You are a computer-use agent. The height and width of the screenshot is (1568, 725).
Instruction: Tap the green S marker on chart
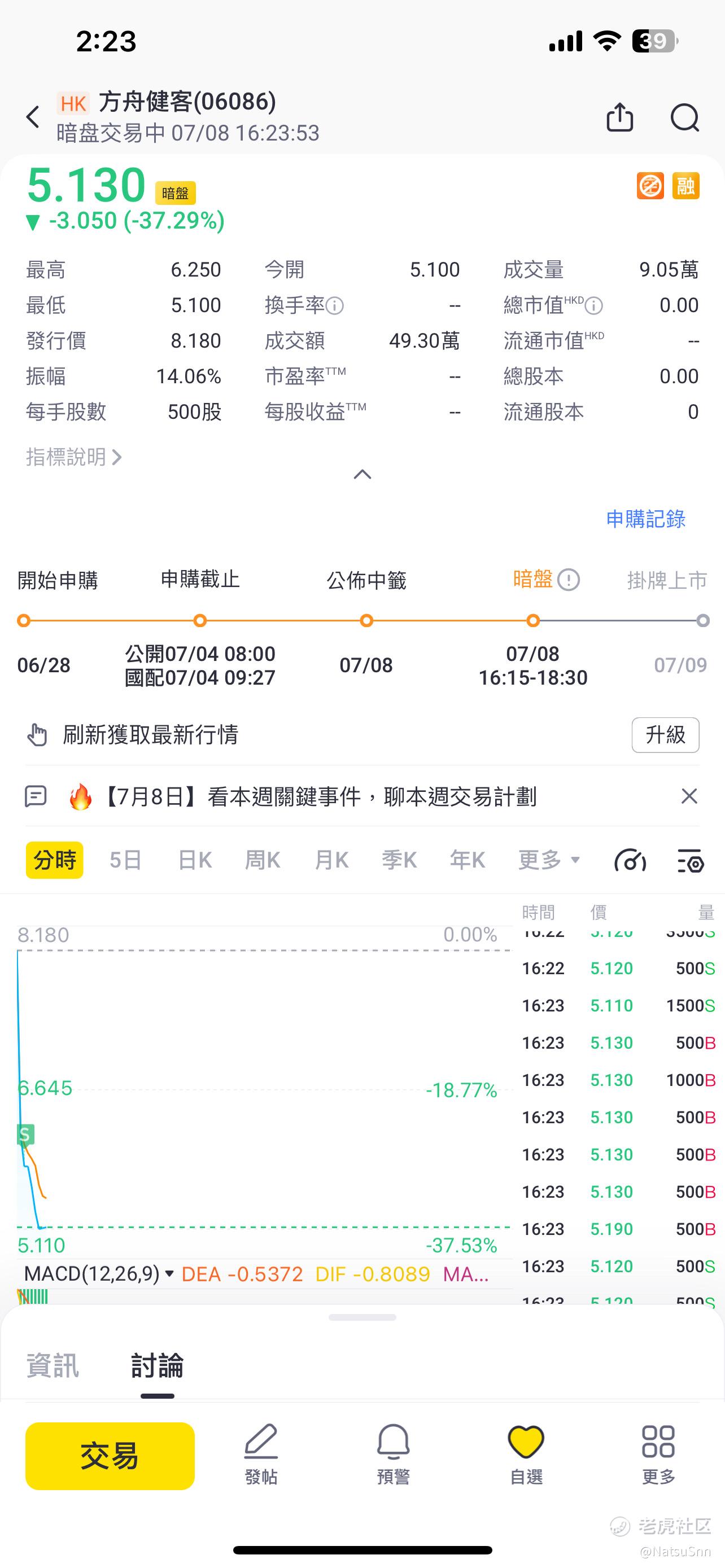25,1134
